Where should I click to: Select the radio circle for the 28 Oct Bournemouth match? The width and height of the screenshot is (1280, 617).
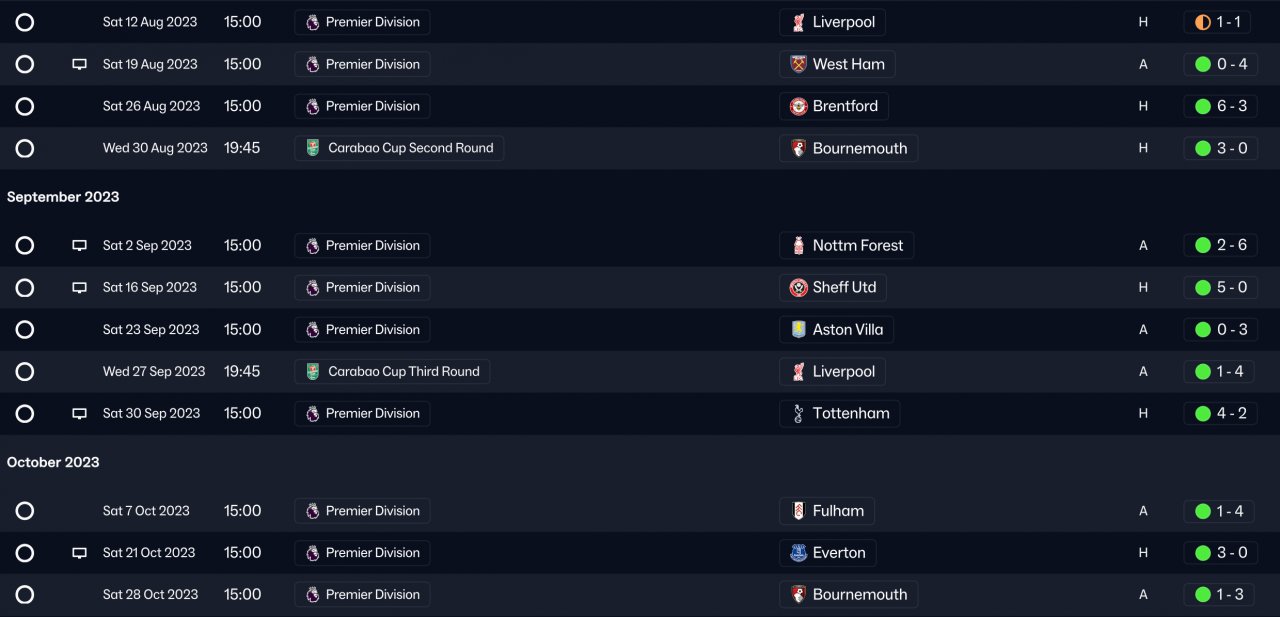tap(25, 595)
